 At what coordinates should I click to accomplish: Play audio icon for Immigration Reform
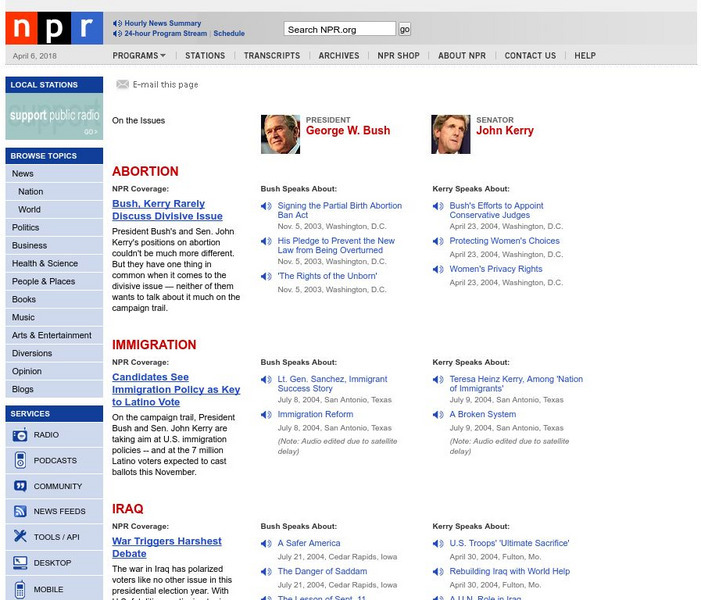click(266, 415)
